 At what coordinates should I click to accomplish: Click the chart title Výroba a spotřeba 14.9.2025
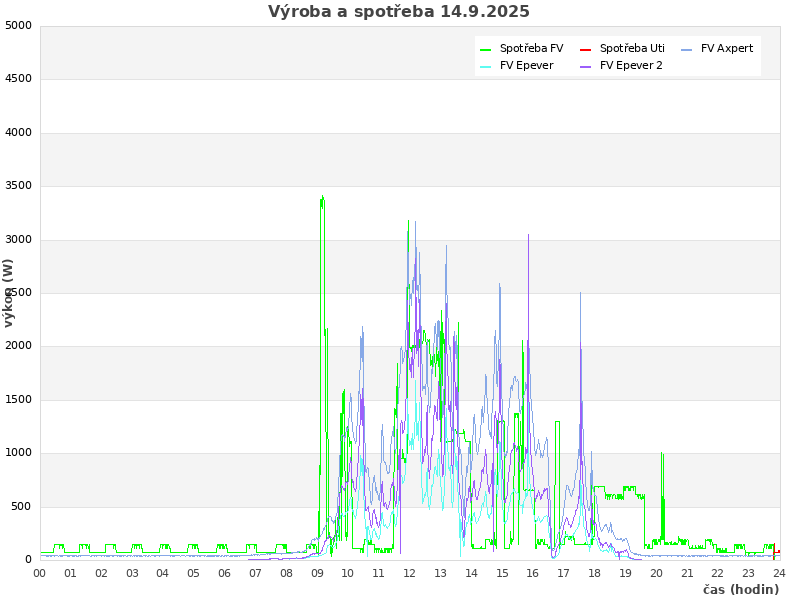coord(399,12)
